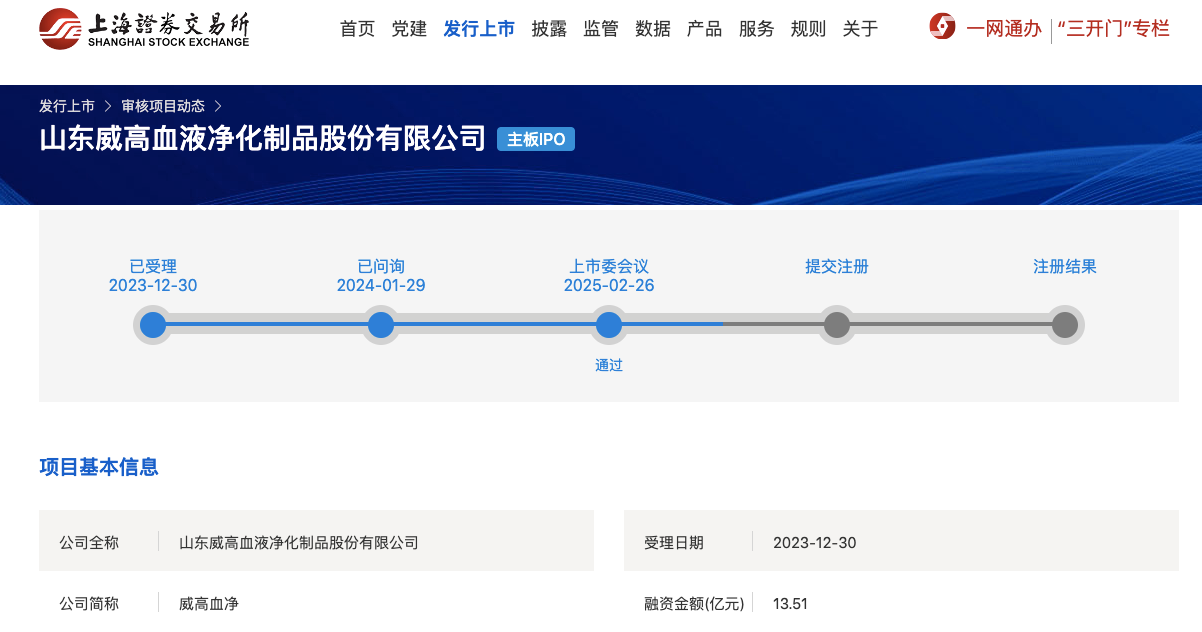Click the 融资金额(亿元) field label
Screen dimensions: 1202x632
tap(695, 603)
